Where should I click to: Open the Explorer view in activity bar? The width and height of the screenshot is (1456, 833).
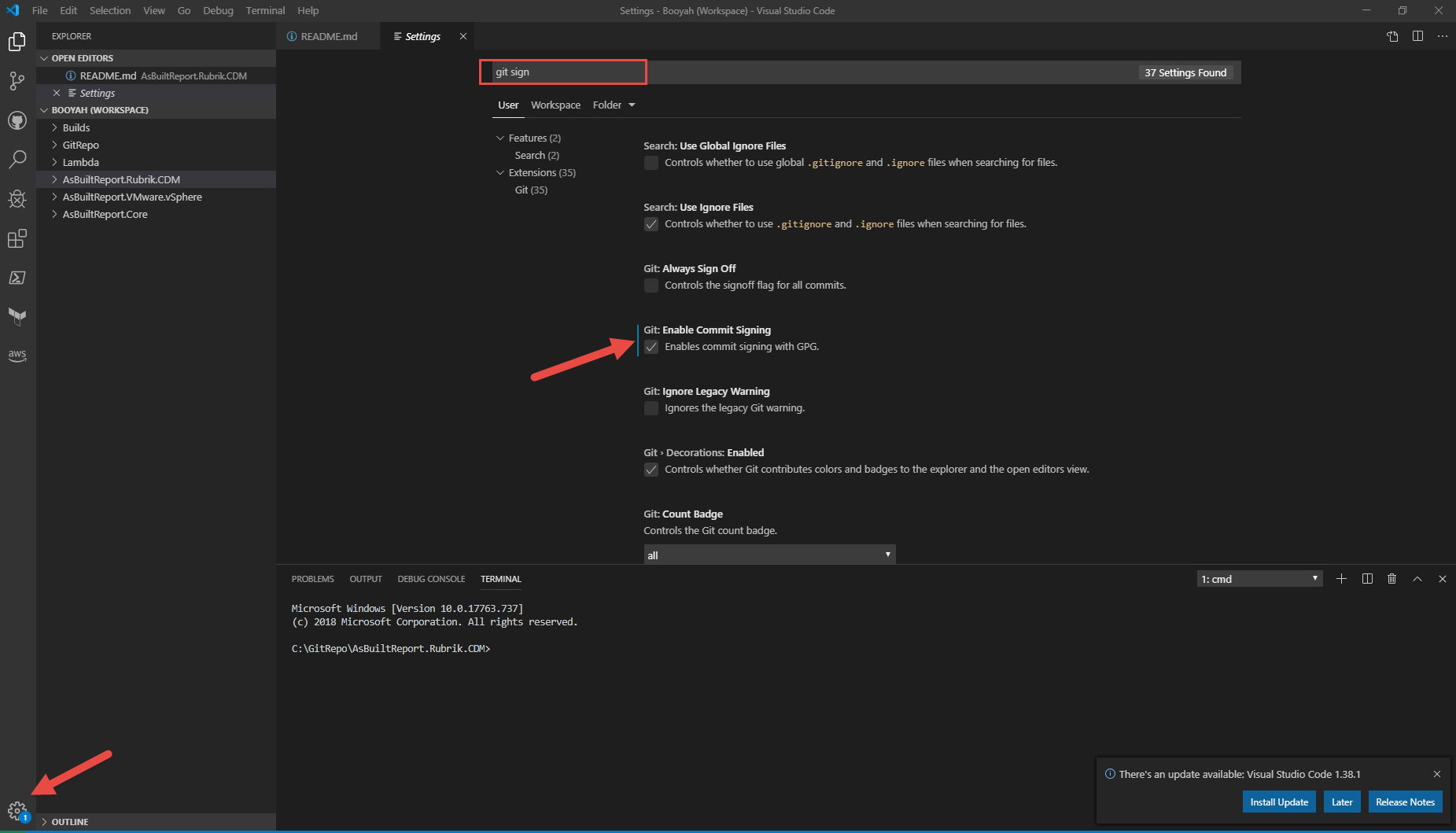pyautogui.click(x=17, y=42)
